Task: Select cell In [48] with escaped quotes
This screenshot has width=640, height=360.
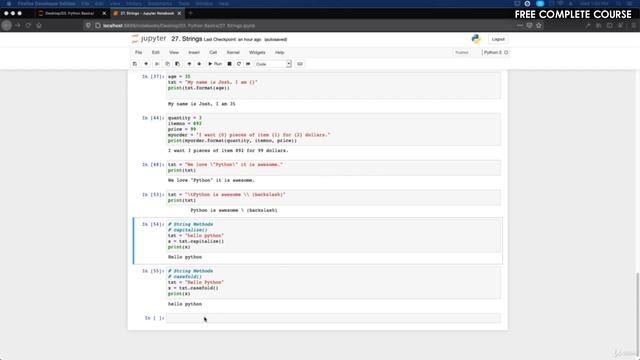Action: tap(333, 167)
